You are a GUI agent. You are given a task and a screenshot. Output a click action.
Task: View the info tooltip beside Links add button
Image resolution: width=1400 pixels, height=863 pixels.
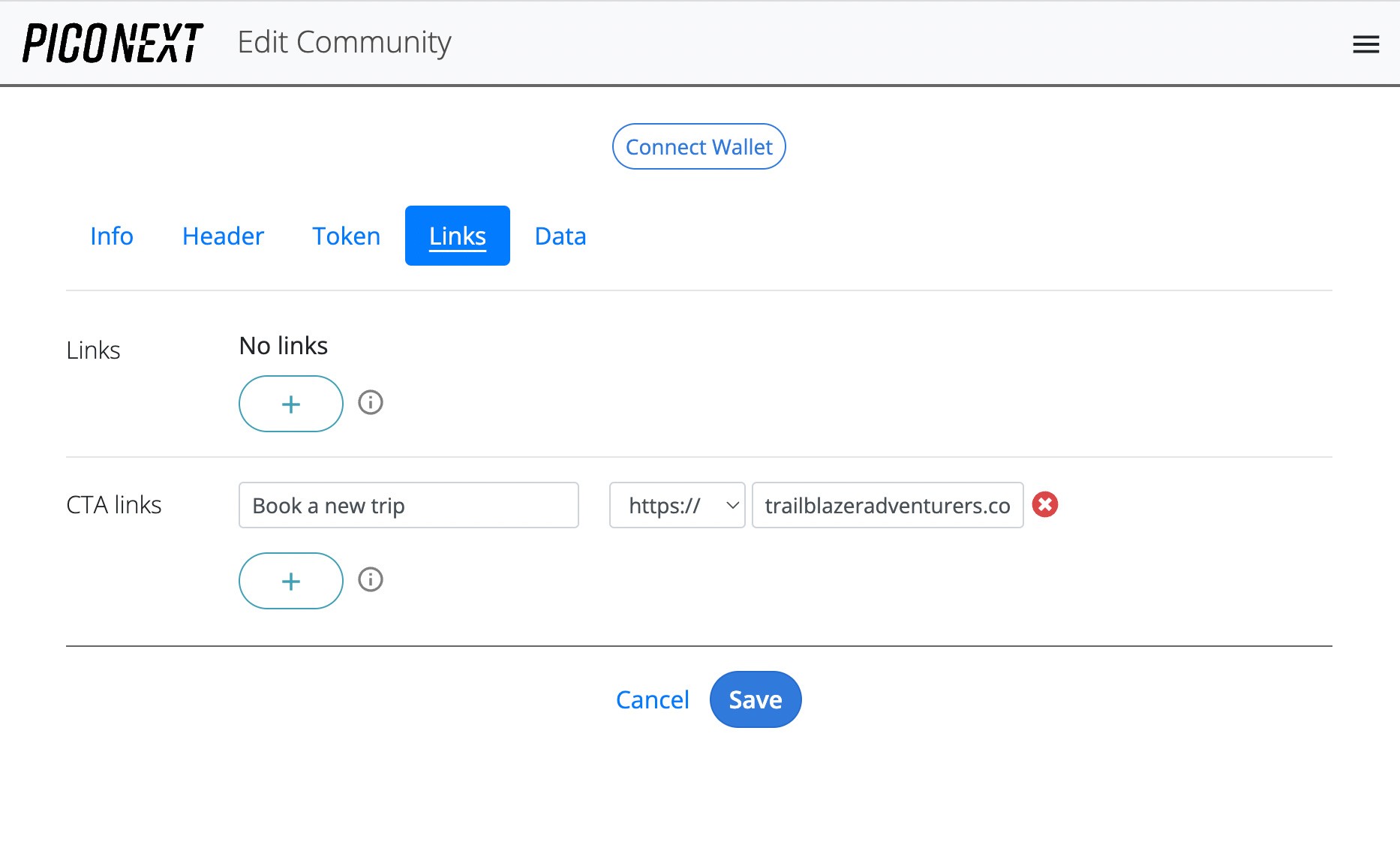(370, 403)
